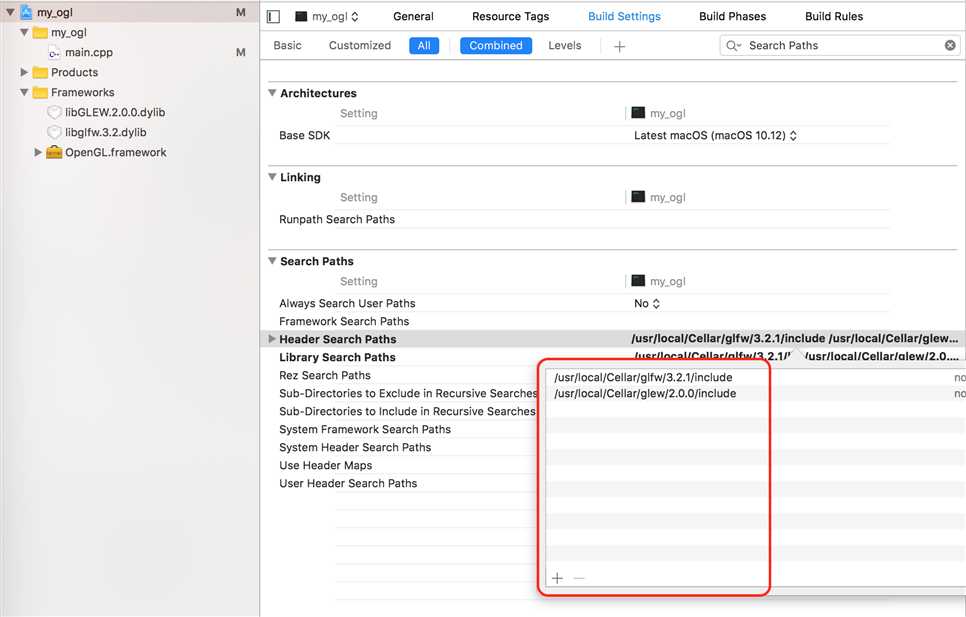Collapse the my_ogl project root triangle

[10, 12]
